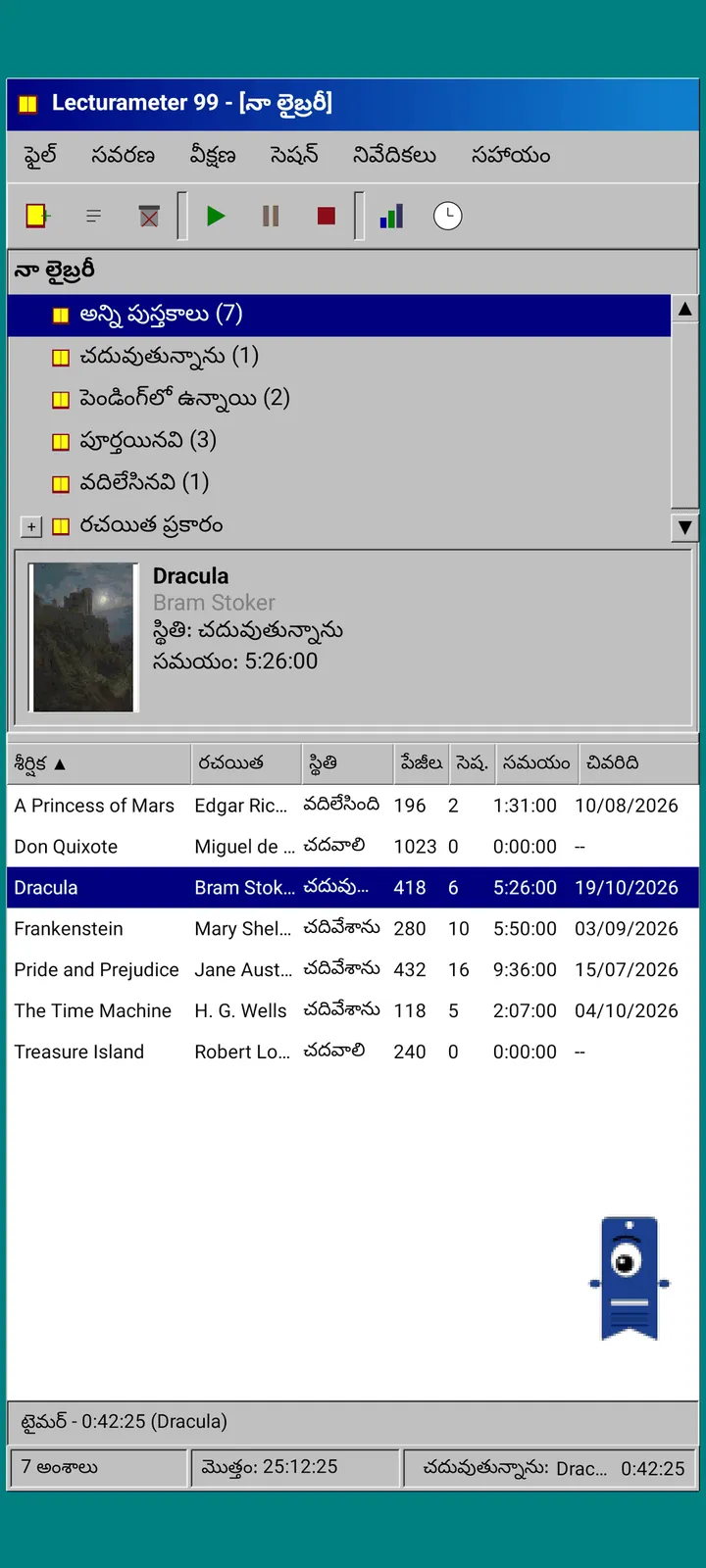Sort by the పేజీలు column header

coord(422,763)
